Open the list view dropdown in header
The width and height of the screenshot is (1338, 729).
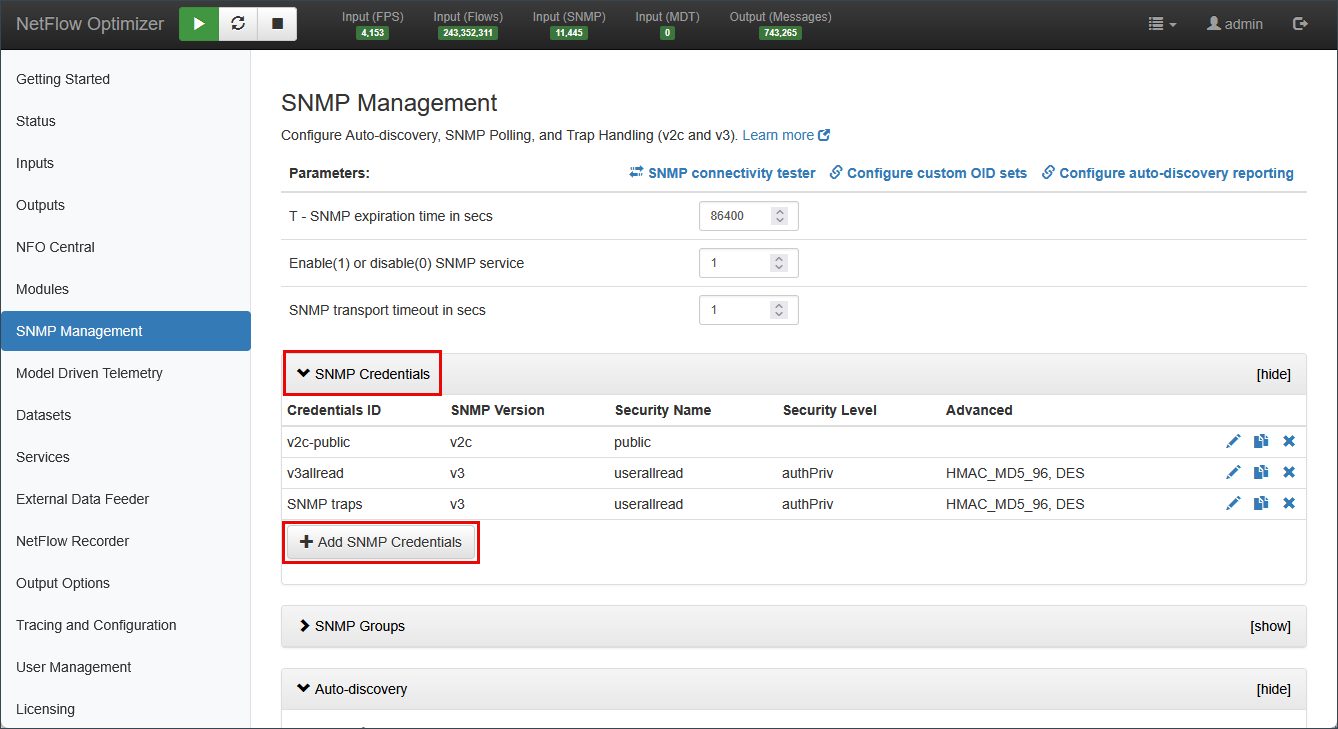(x=1161, y=24)
